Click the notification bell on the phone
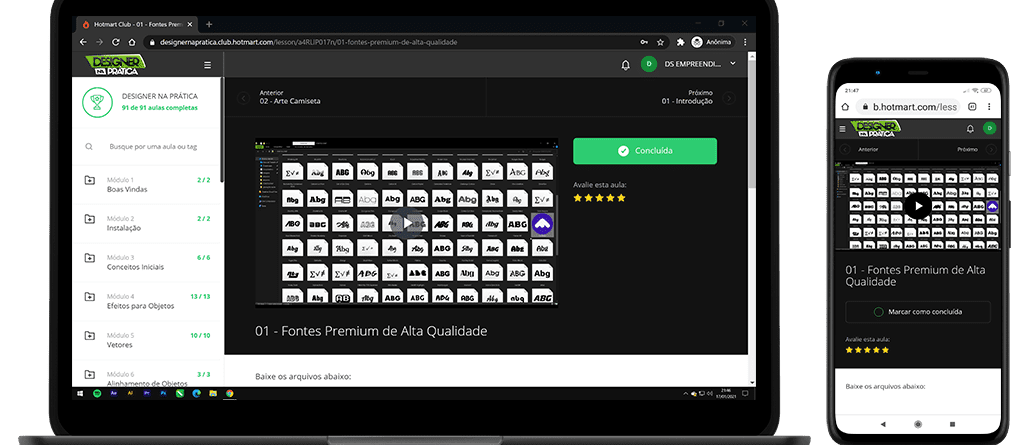This screenshot has width=1024, height=445. click(x=970, y=129)
